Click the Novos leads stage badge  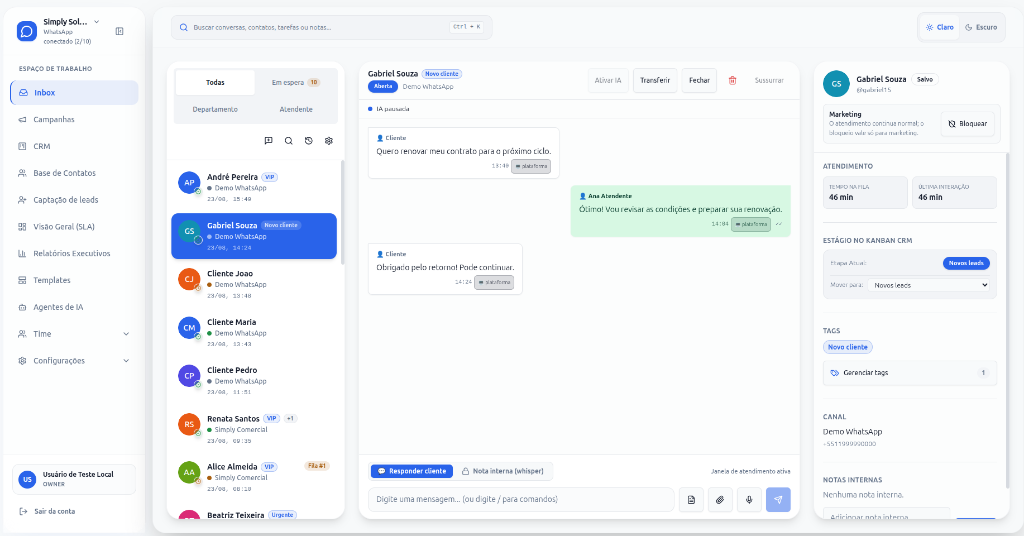[x=966, y=263]
